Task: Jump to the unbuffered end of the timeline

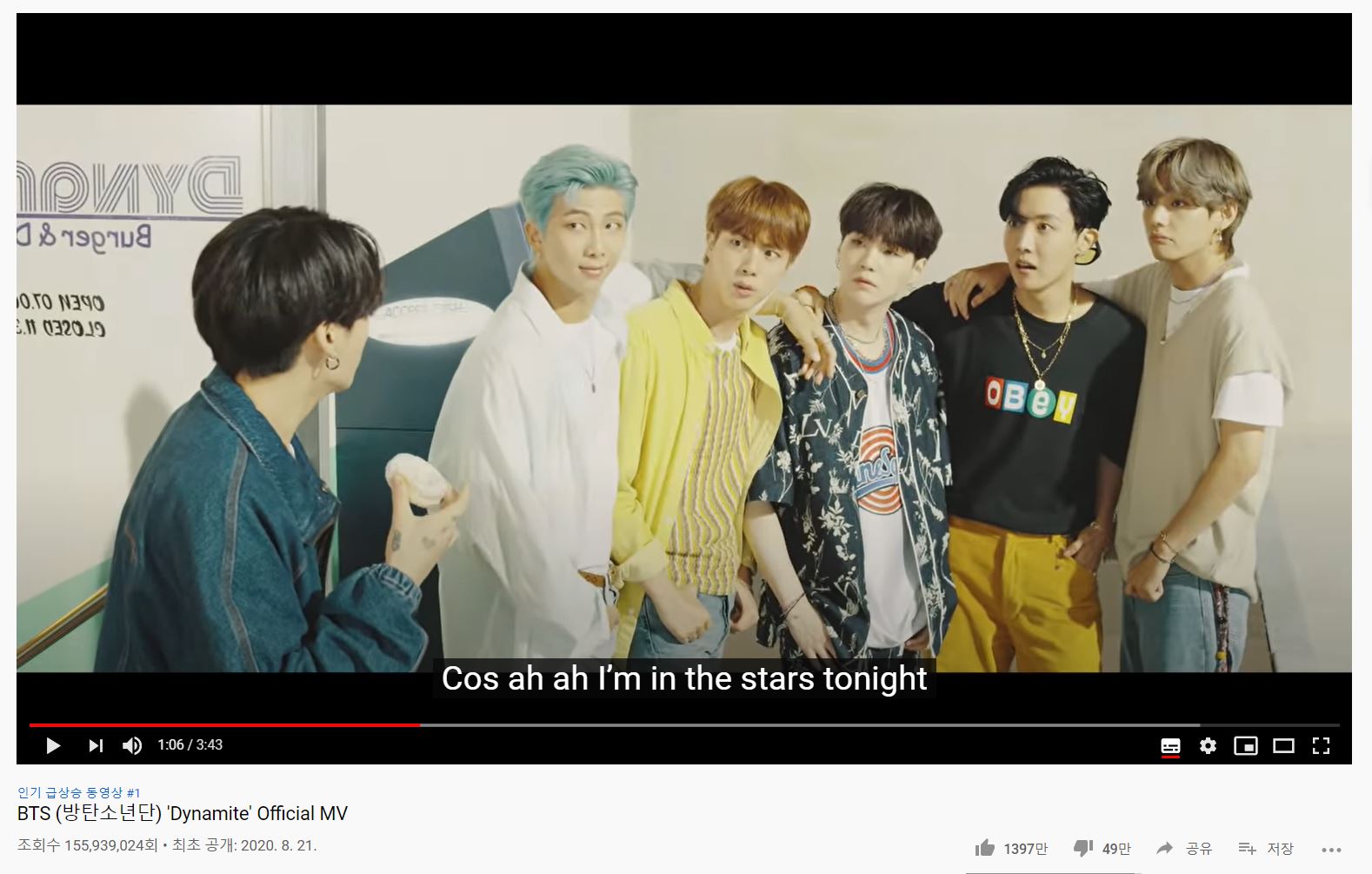Action: pyautogui.click(x=1269, y=724)
